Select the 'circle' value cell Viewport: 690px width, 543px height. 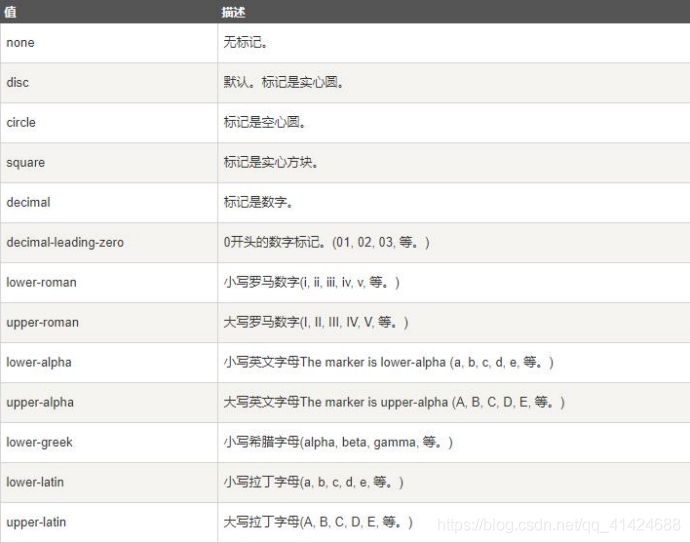[x=109, y=122]
